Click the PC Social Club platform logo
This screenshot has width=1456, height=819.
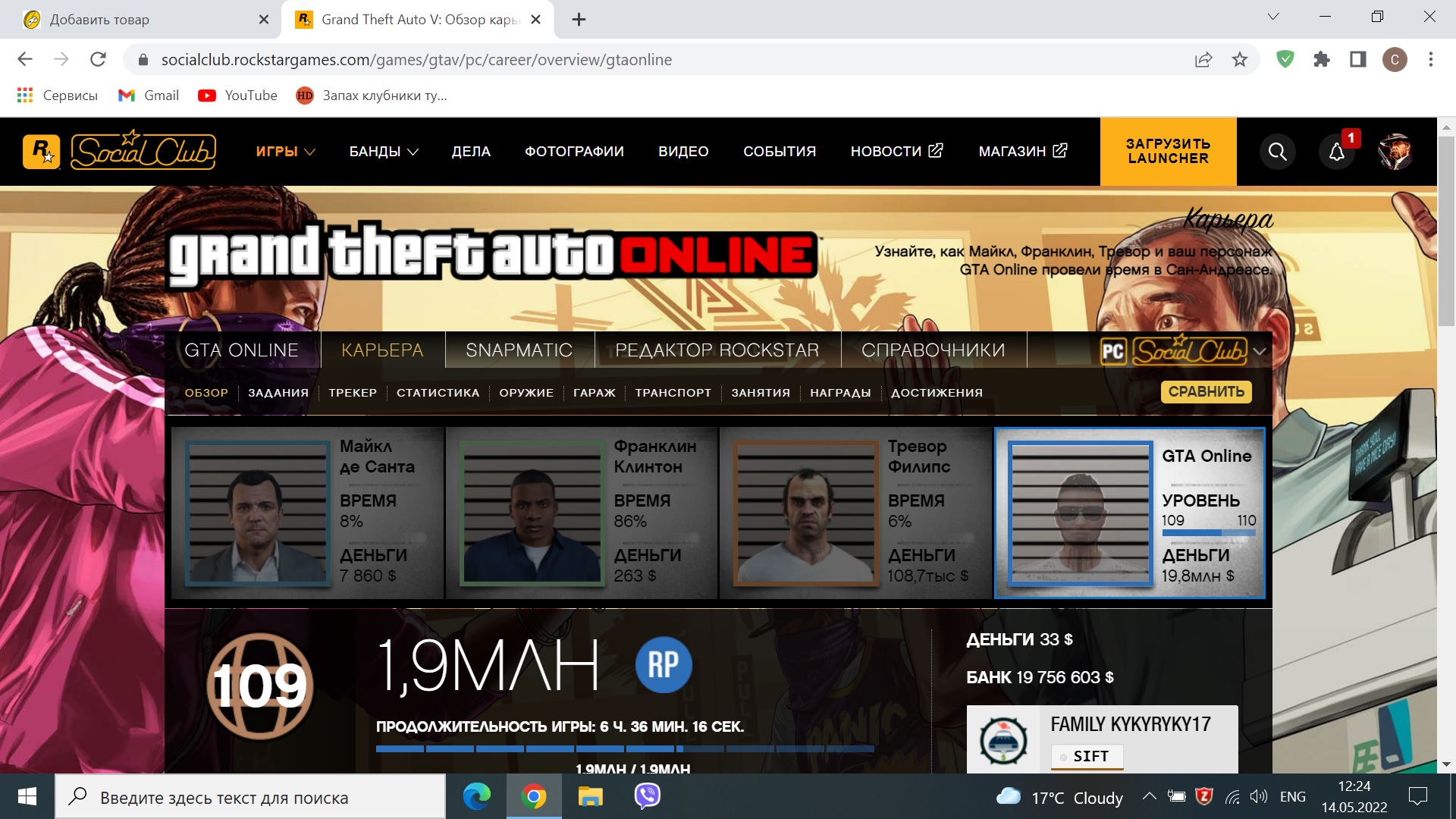tap(1174, 351)
